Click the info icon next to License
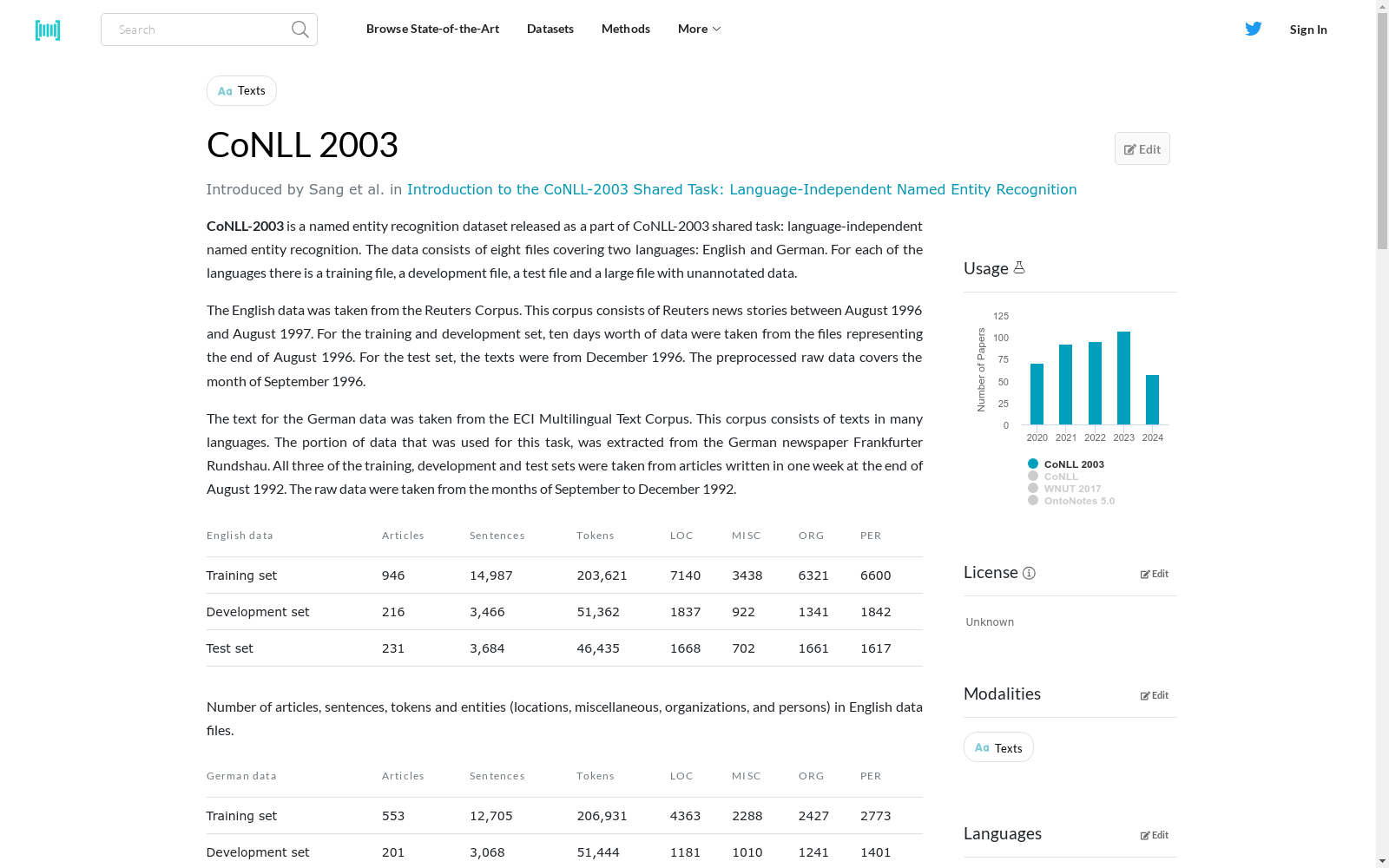The height and width of the screenshot is (868, 1389). point(1029,573)
